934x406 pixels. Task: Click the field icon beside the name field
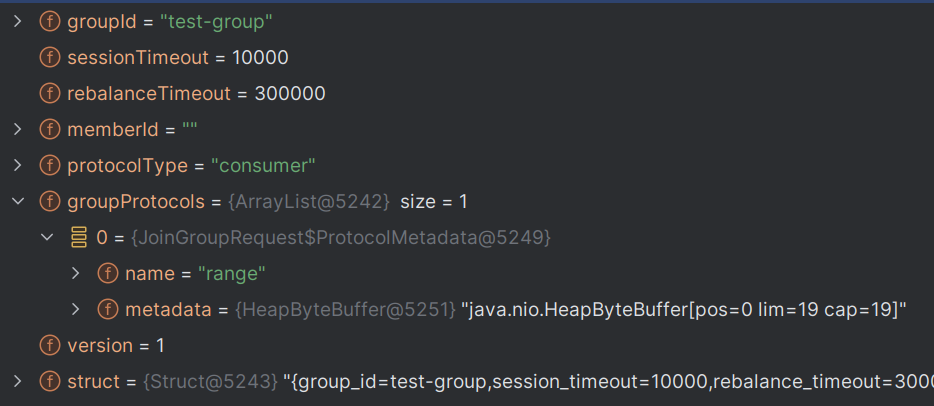[108, 274]
